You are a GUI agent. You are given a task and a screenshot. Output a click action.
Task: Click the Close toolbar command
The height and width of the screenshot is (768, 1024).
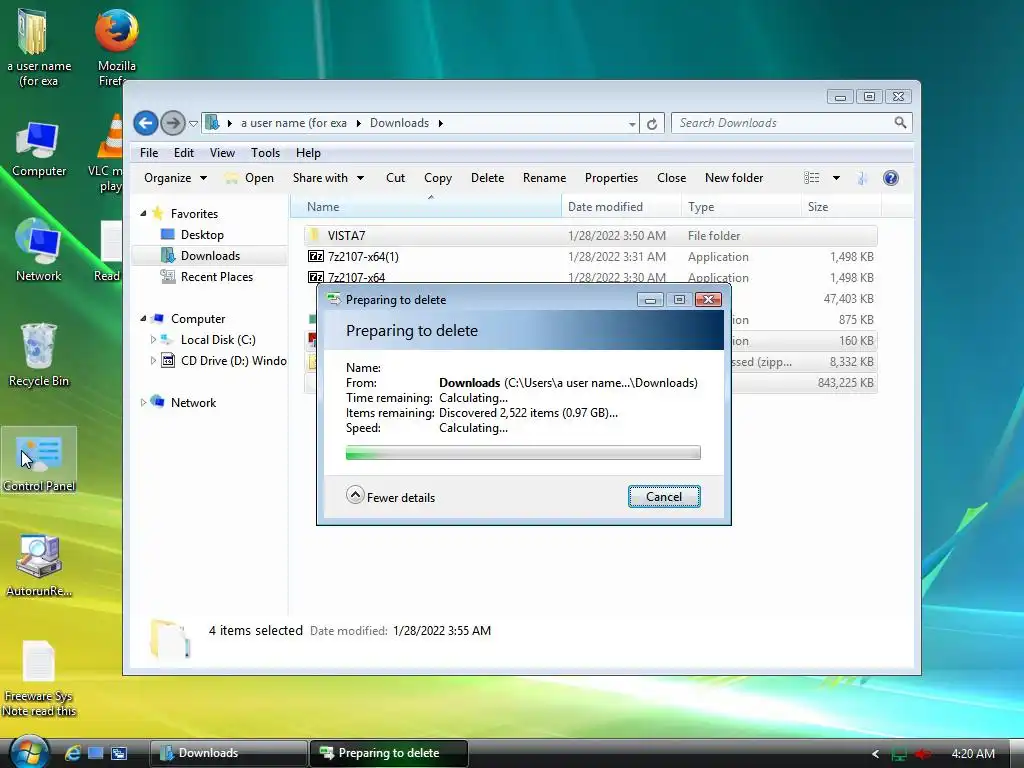click(671, 178)
